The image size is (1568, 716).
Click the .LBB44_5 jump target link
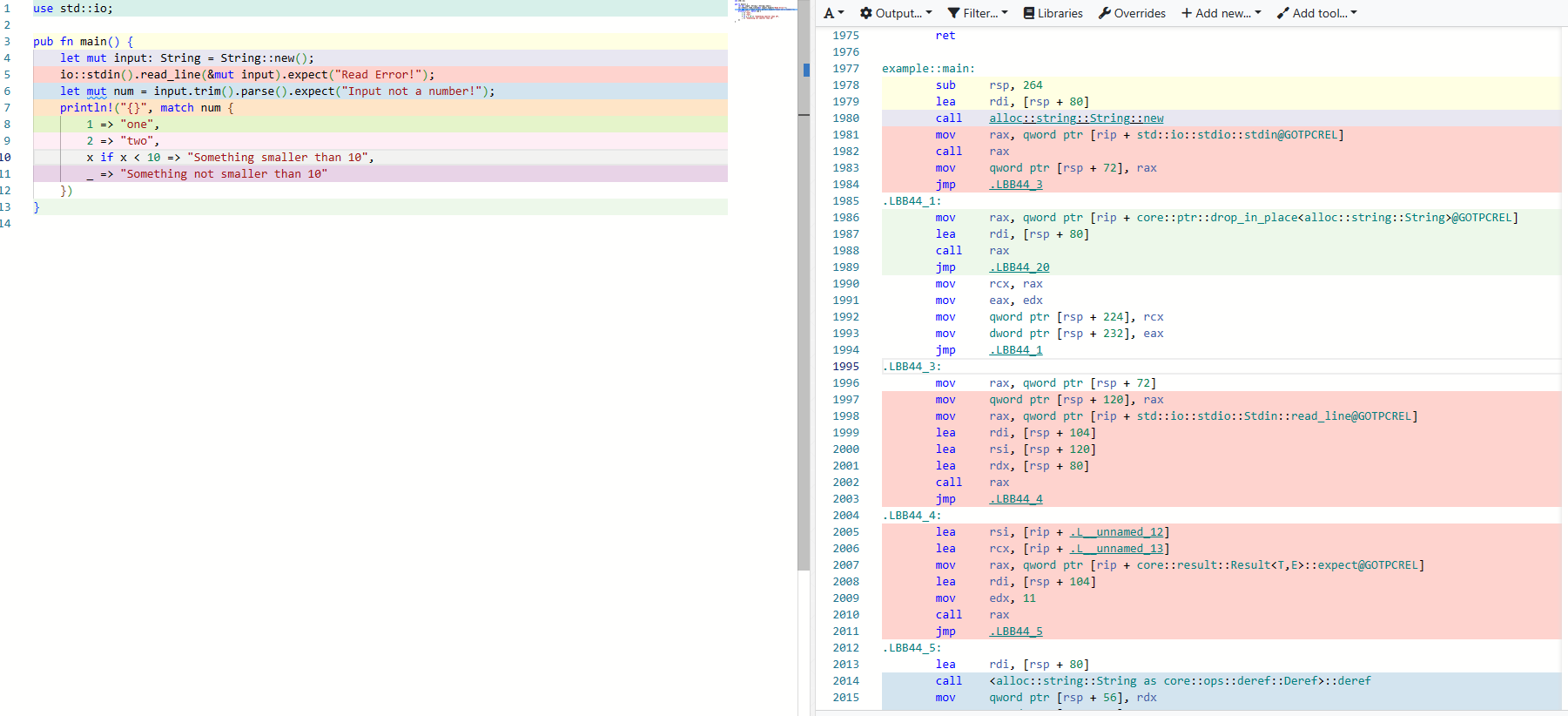1015,632
